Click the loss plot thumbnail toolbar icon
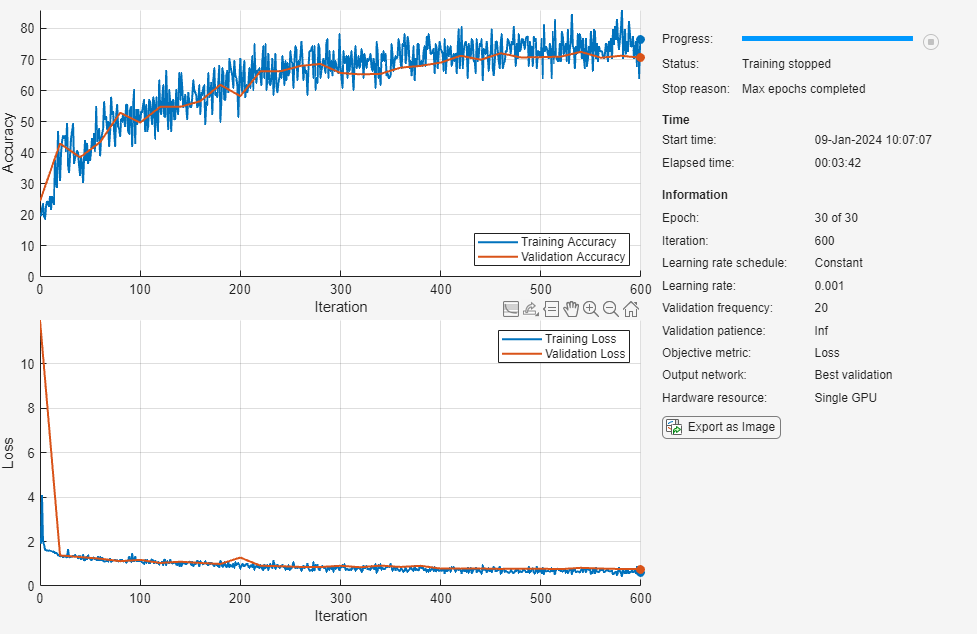The height and width of the screenshot is (634, 977). coord(511,309)
